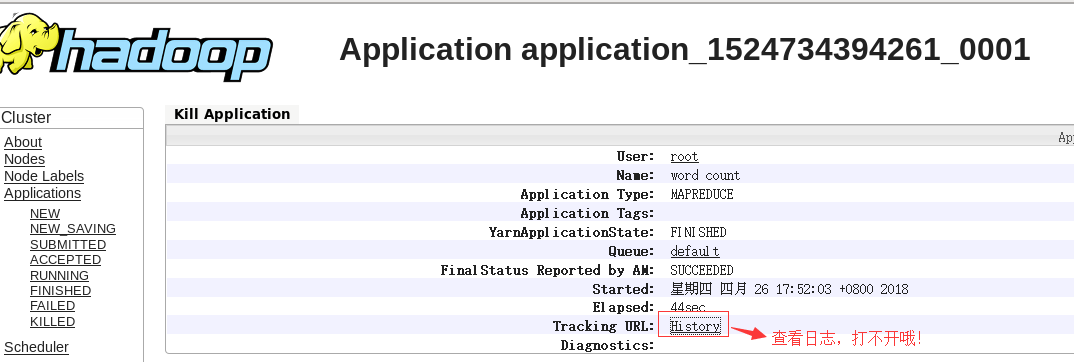
Task: Filter applications by NEW_SAVING state
Action: point(73,229)
